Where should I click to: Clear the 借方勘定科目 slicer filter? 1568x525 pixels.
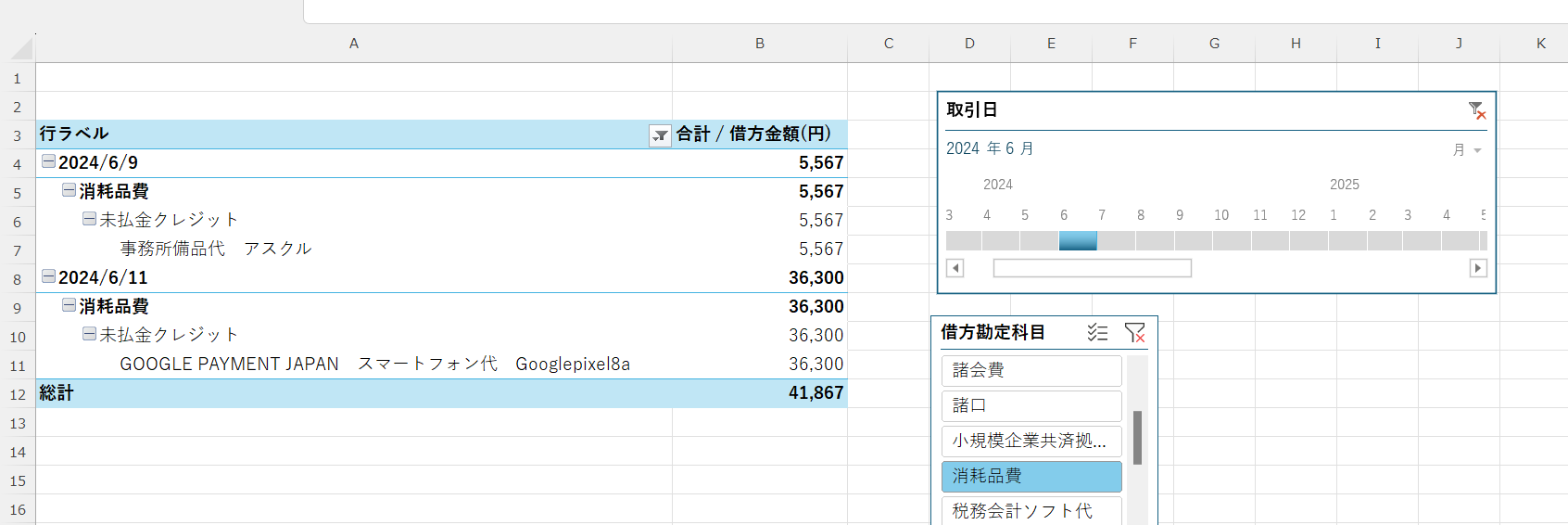pos(1134,333)
